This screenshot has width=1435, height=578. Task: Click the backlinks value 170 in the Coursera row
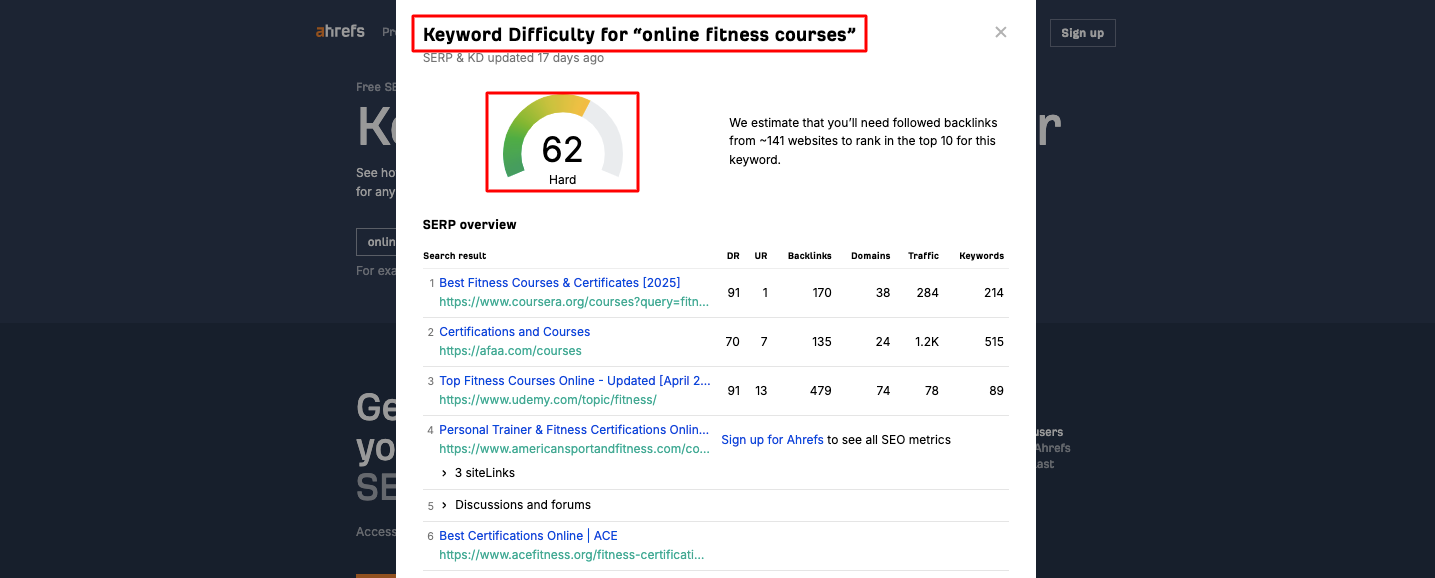tap(822, 293)
